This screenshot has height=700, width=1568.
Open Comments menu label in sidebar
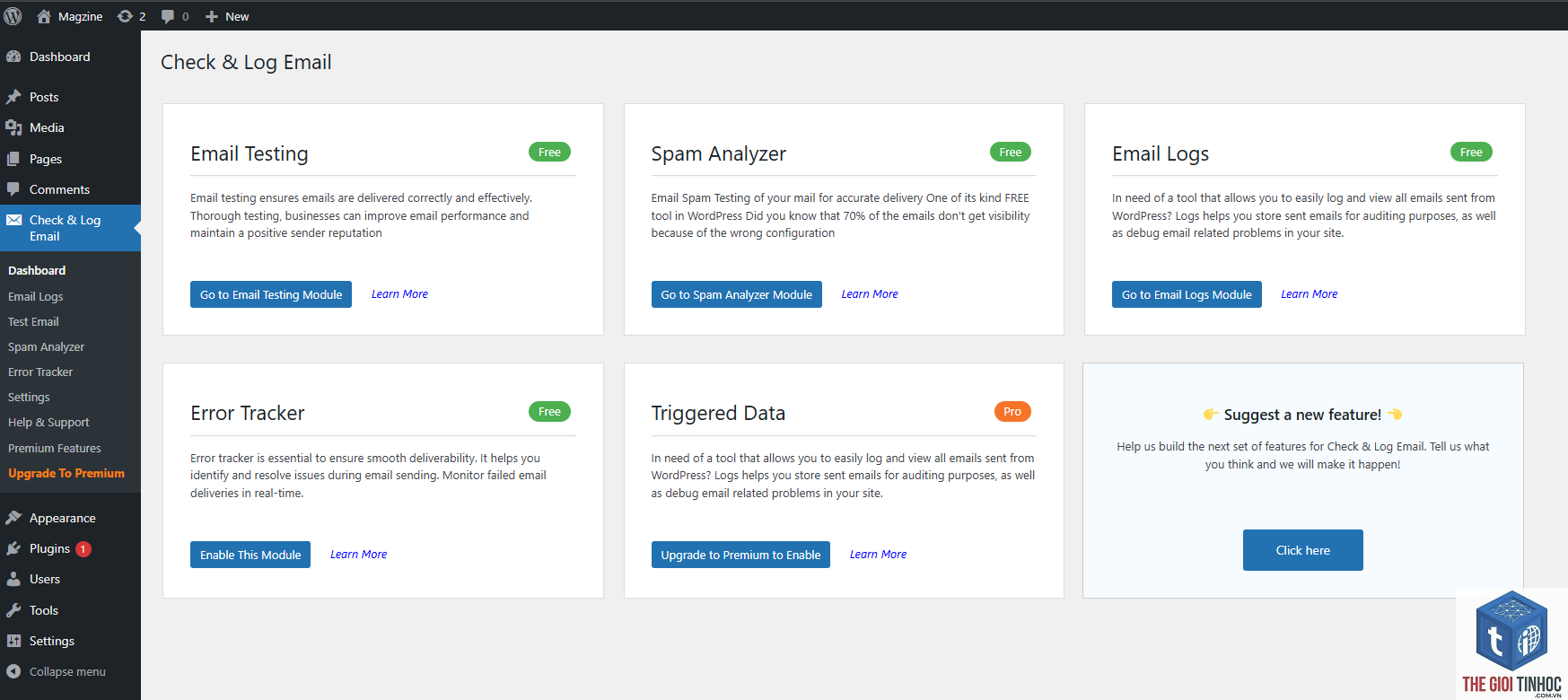click(59, 189)
